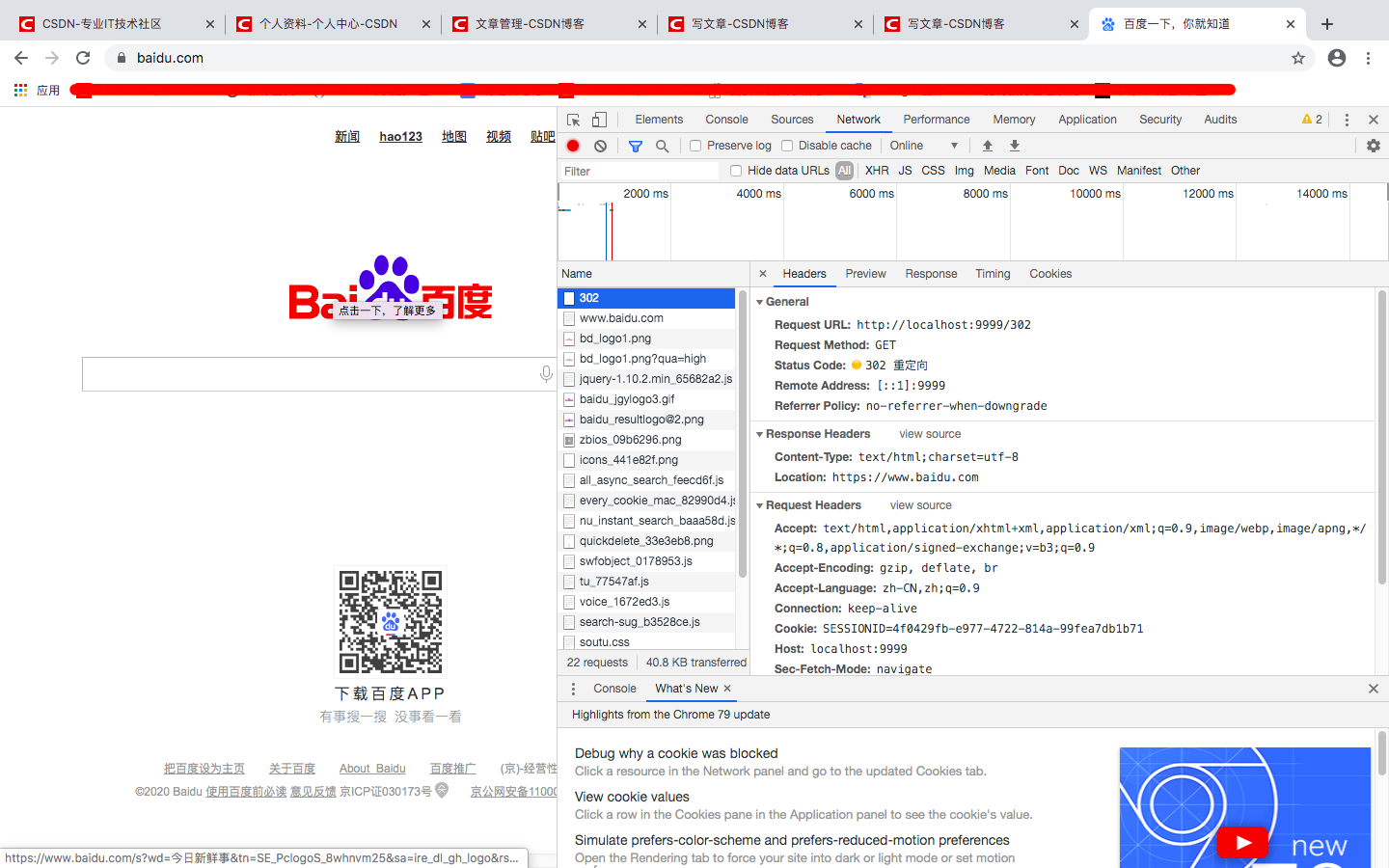This screenshot has width=1389, height=868.
Task: Collapse the Request Headers section
Action: coord(760,505)
